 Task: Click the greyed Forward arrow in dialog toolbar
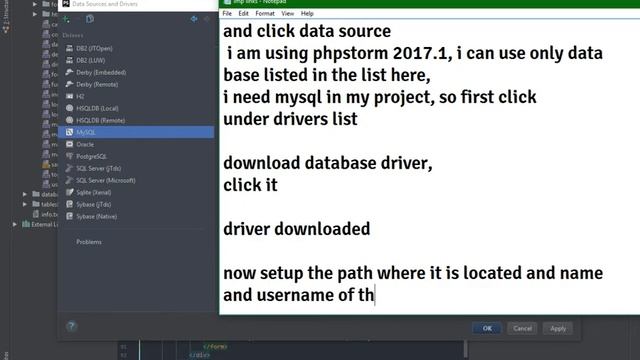(x=207, y=19)
